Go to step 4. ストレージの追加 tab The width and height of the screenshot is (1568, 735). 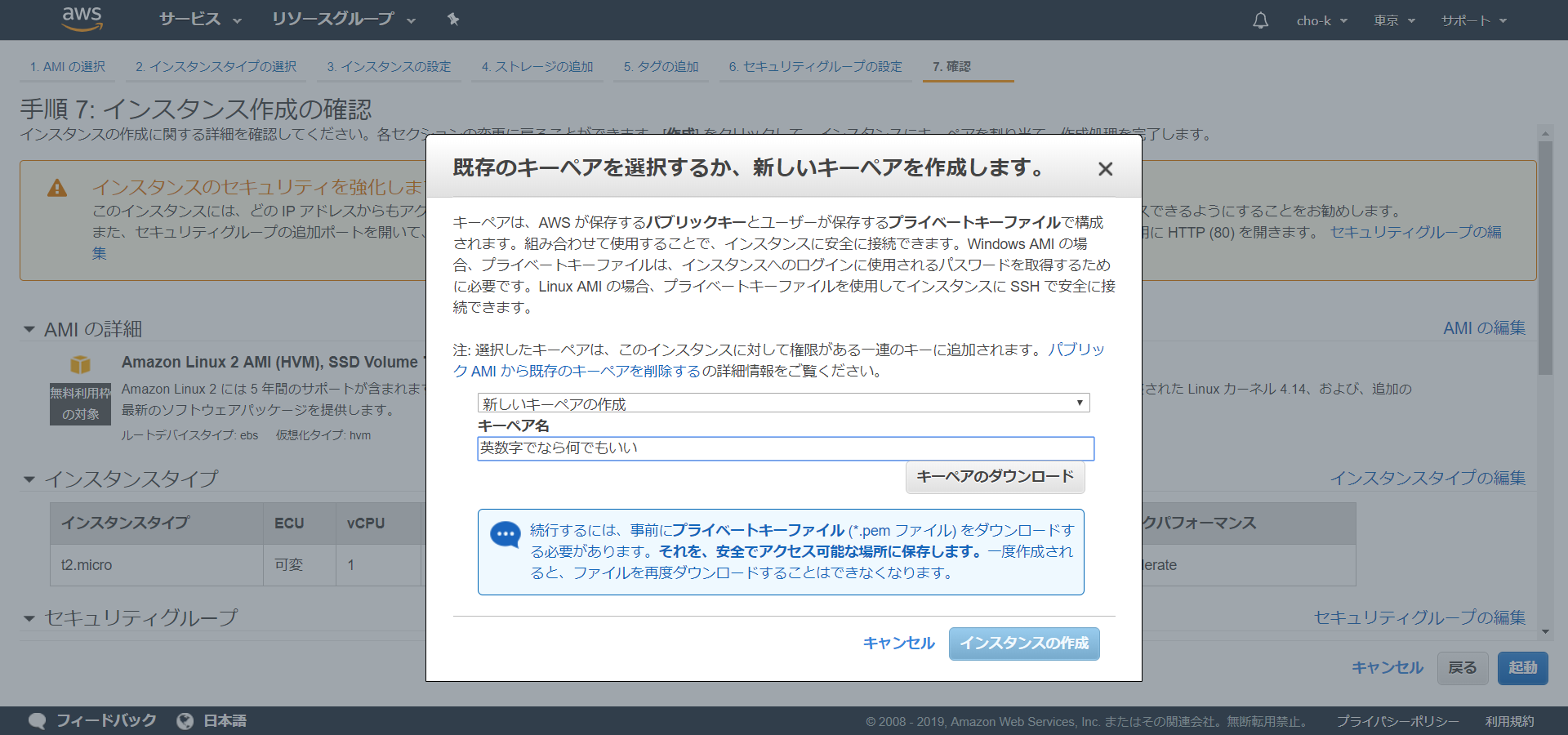(x=537, y=67)
